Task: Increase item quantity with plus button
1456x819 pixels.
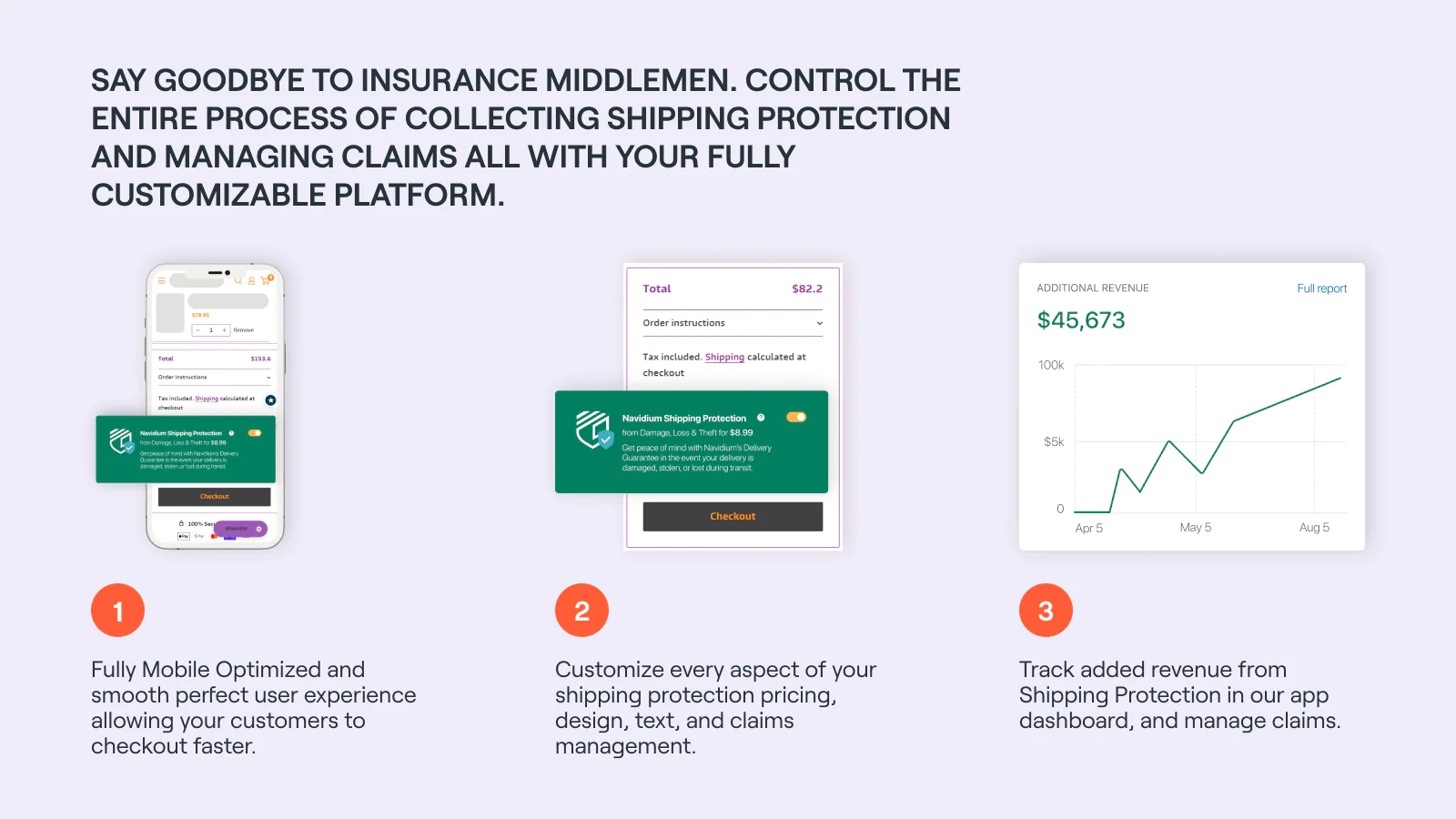Action: 224,330
